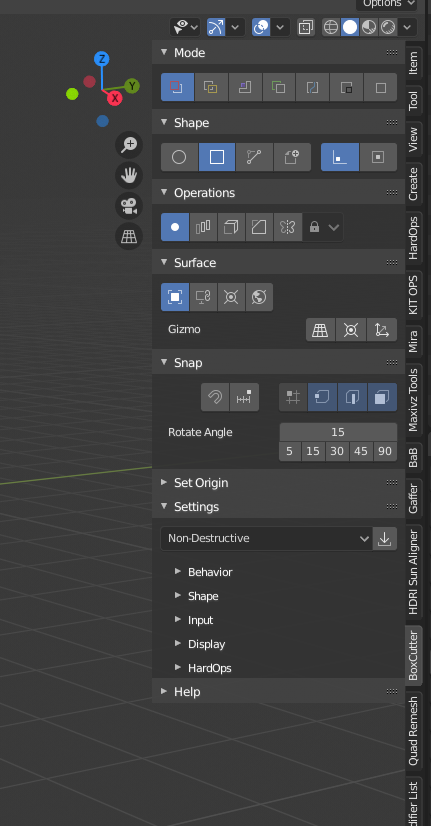Select the Mirror operation icon
Image resolution: width=431 pixels, height=826 pixels.
(288, 227)
